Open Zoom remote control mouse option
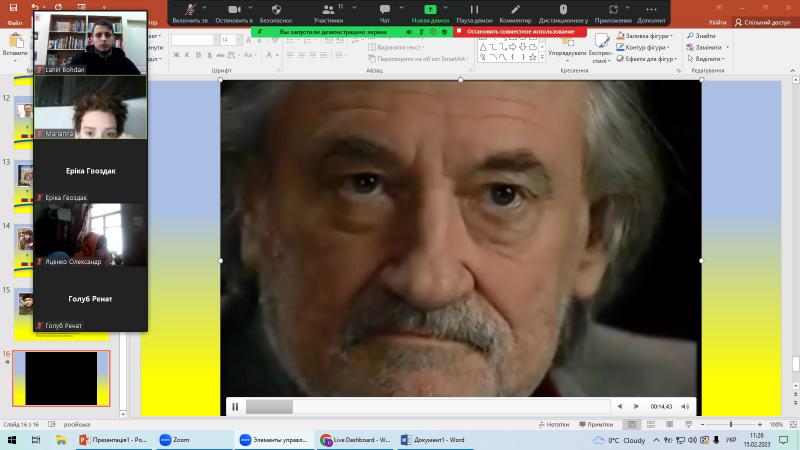The width and height of the screenshot is (800, 450). point(563,13)
